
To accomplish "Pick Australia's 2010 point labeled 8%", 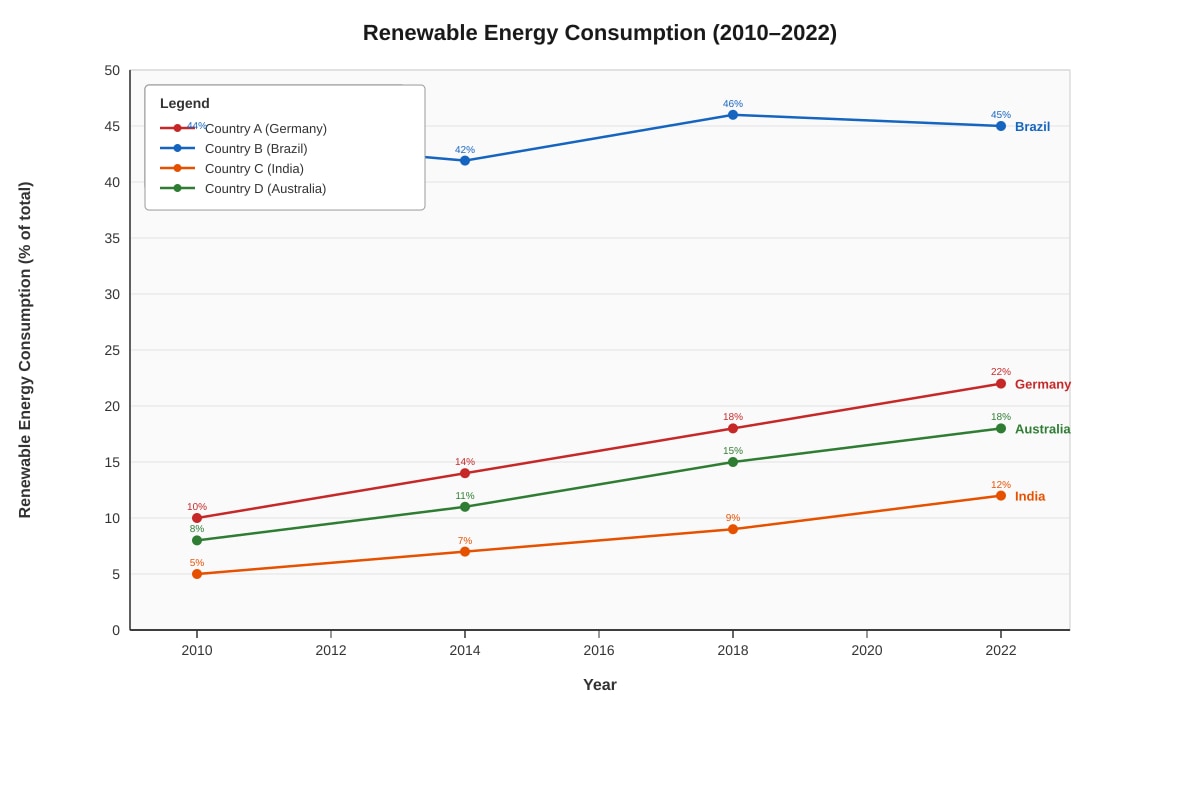I will tap(197, 540).
